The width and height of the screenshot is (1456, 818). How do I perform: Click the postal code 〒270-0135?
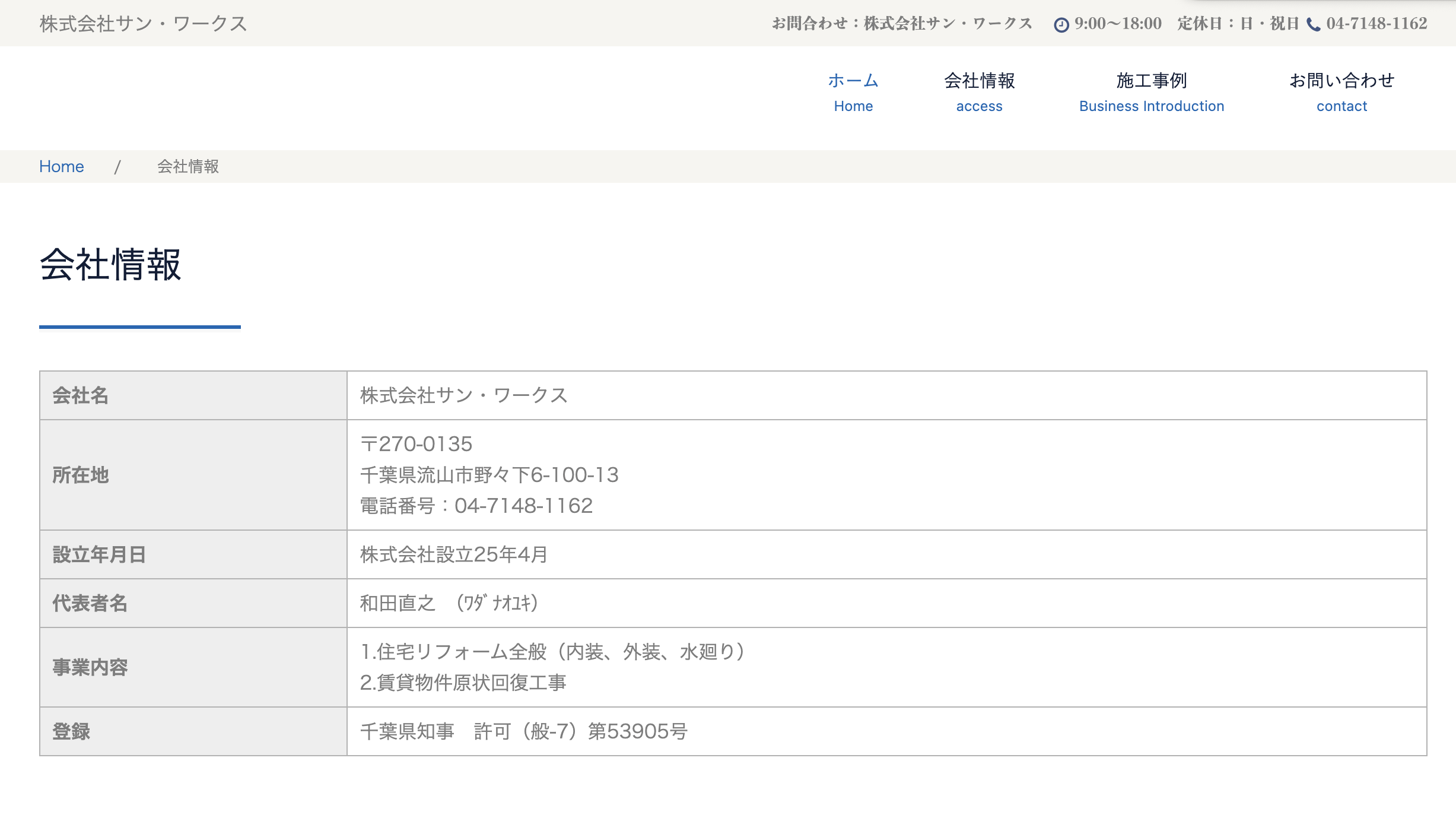coord(417,444)
